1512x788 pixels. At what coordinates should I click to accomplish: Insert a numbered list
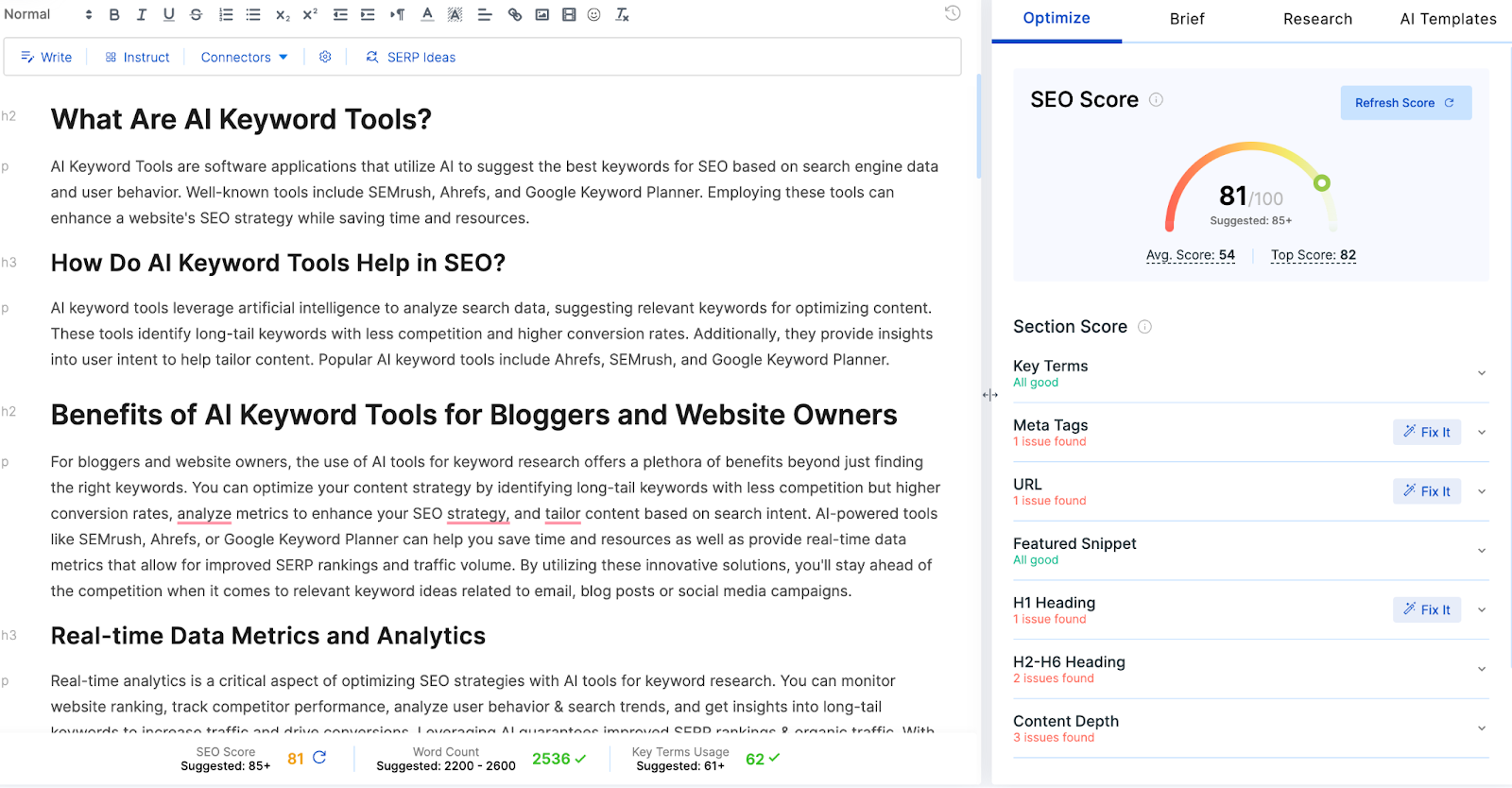pyautogui.click(x=226, y=15)
